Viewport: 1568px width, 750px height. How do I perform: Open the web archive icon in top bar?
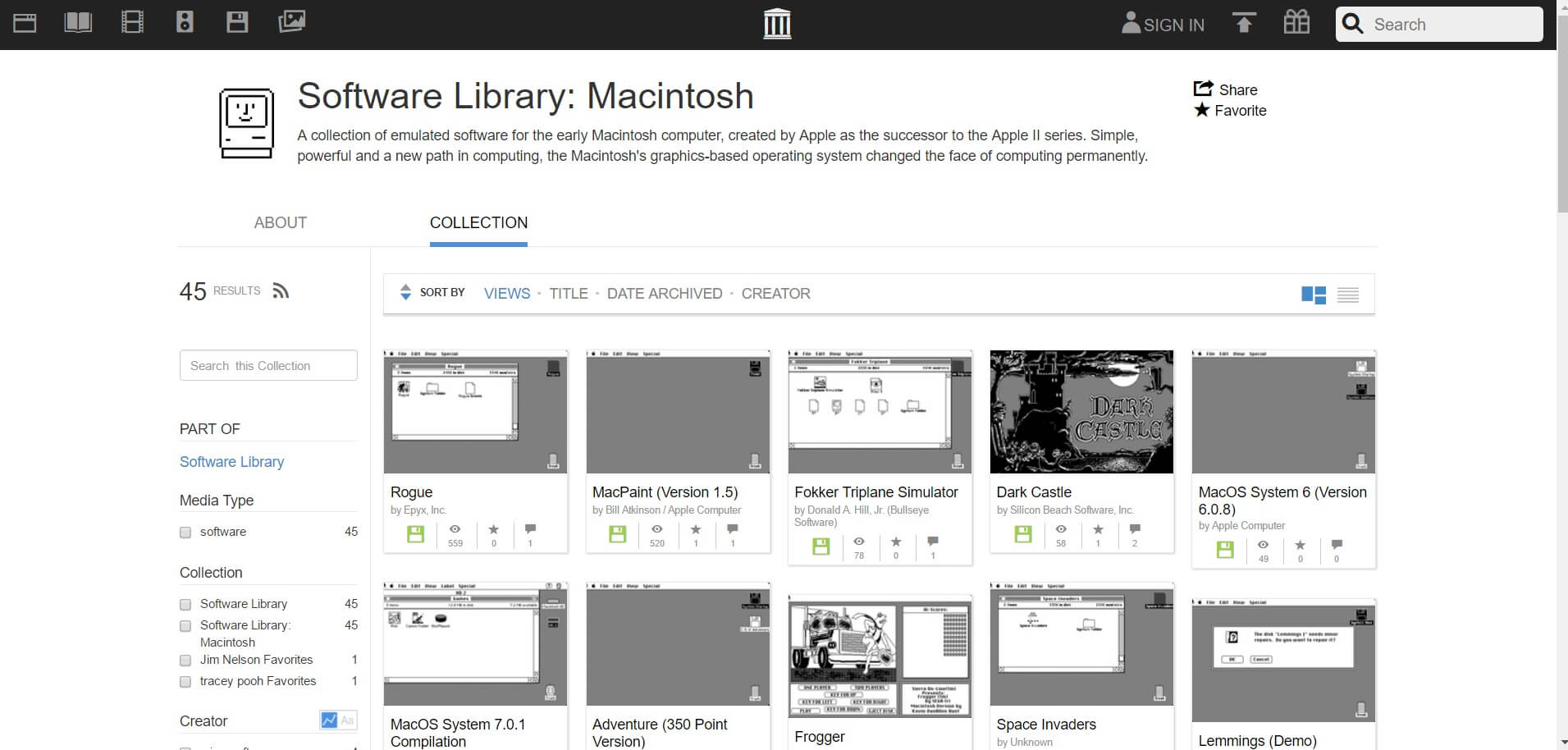pos(25,22)
